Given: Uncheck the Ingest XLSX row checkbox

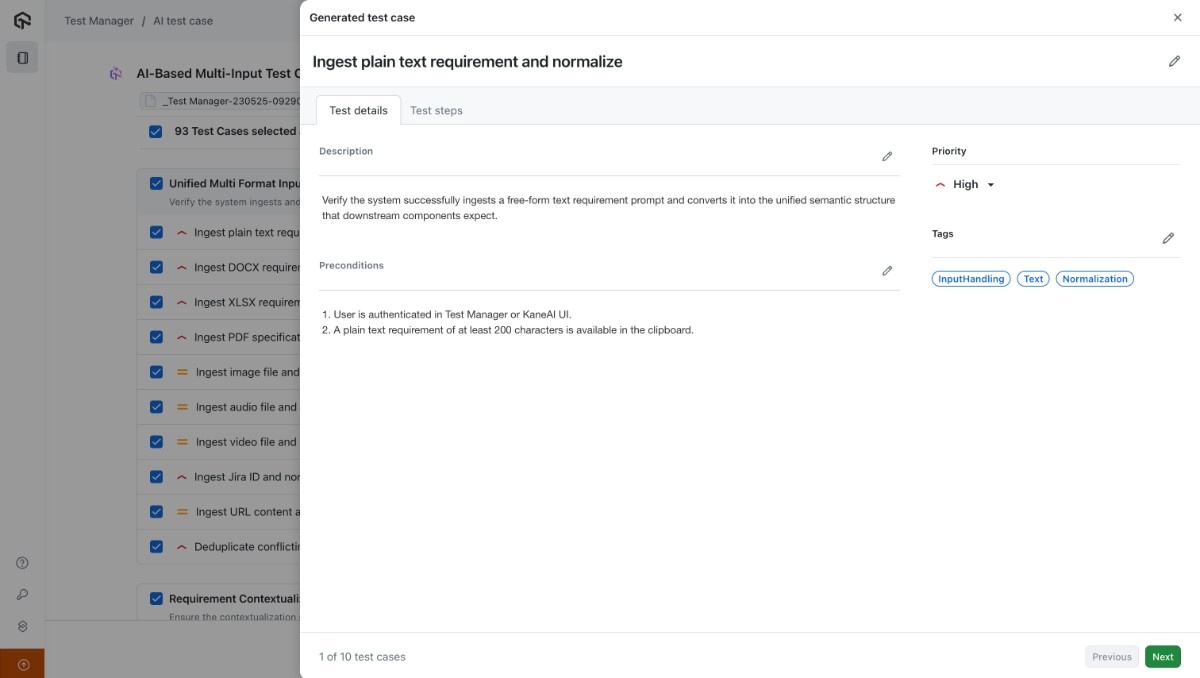Looking at the screenshot, I should (x=156, y=302).
